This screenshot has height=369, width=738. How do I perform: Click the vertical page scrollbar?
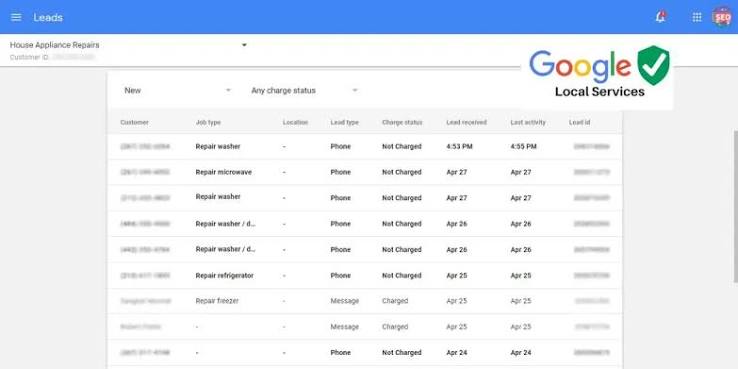point(735,206)
